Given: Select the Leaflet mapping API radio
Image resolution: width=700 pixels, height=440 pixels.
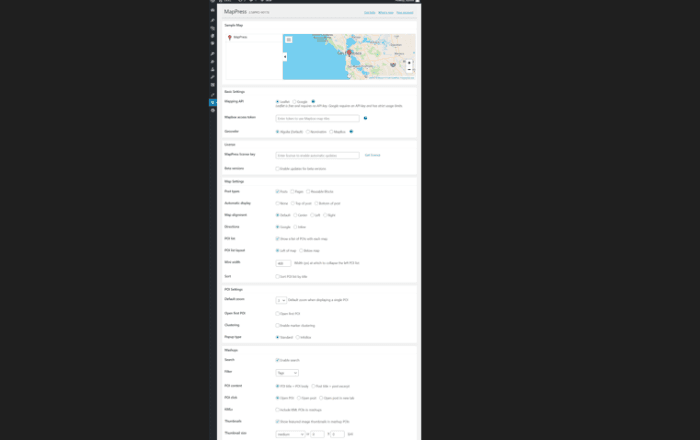Looking at the screenshot, I should click(277, 102).
